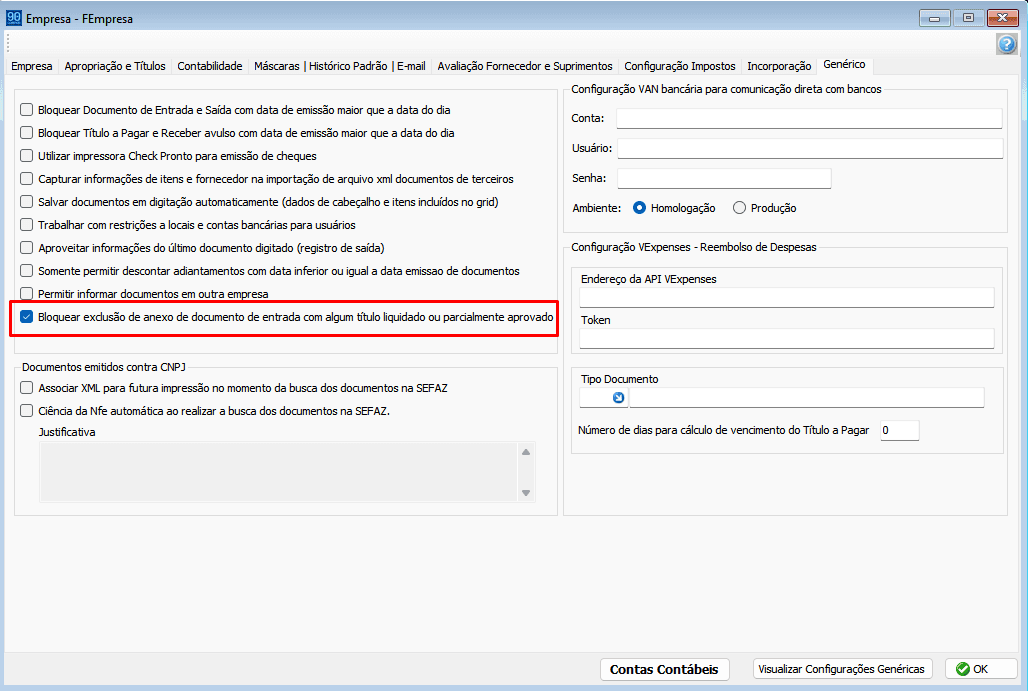Click the 'Ambiente:' label
1028x691 pixels.
(x=597, y=208)
